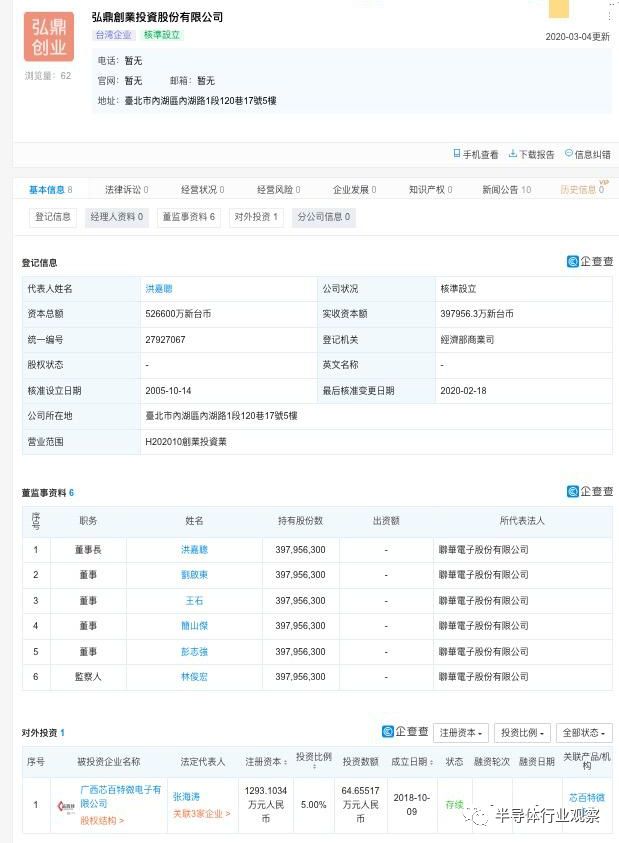
Task: Click 5.00% investment ratio cell
Action: pyautogui.click(x=314, y=805)
